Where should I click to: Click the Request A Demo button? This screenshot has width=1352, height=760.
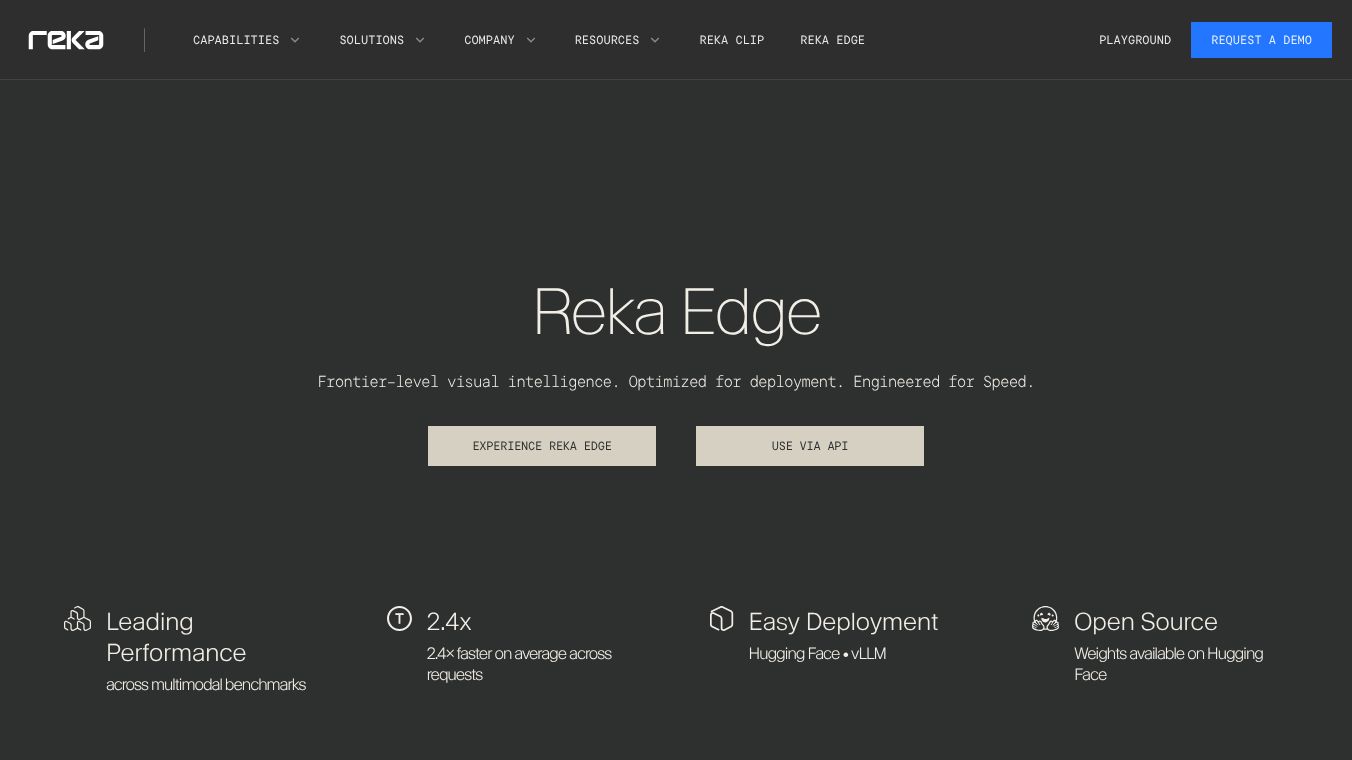coord(1261,40)
